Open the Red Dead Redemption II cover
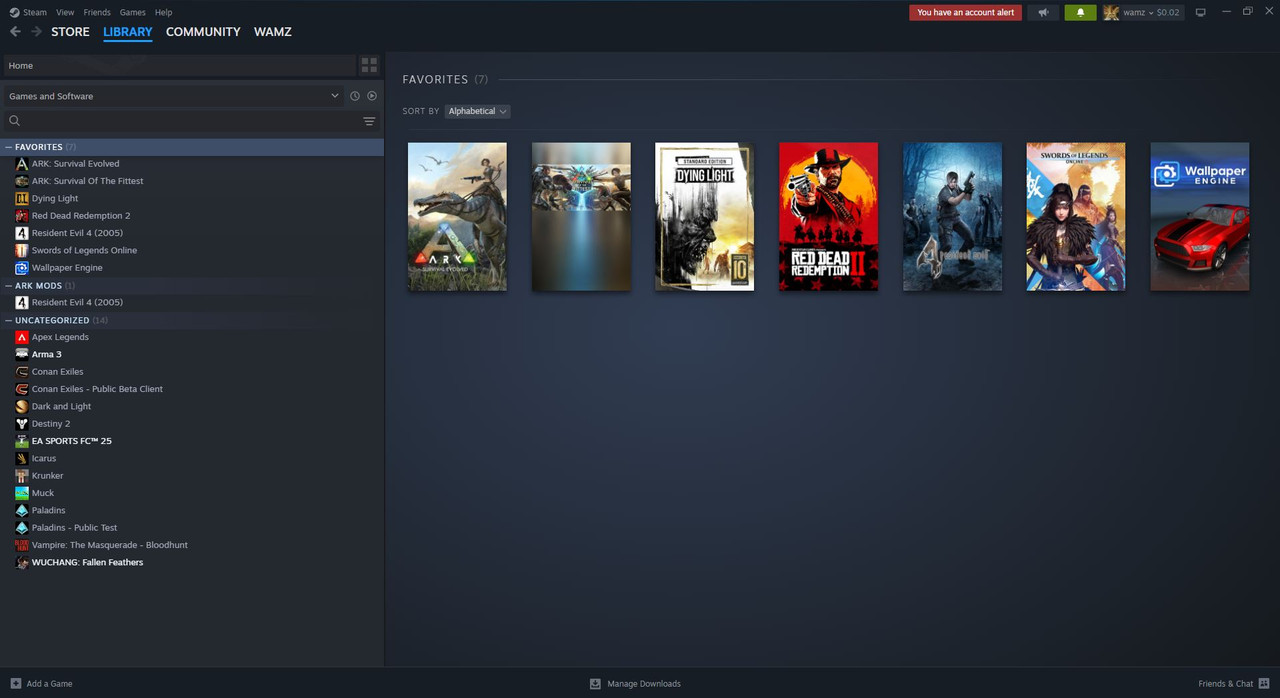The width and height of the screenshot is (1280, 698). [828, 216]
